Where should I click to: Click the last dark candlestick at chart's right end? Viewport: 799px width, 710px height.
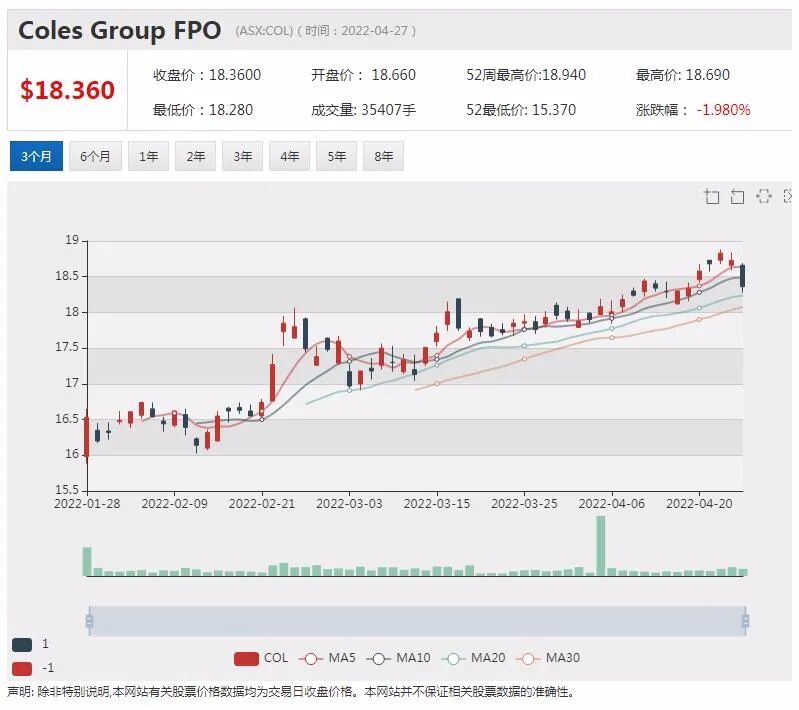click(742, 276)
